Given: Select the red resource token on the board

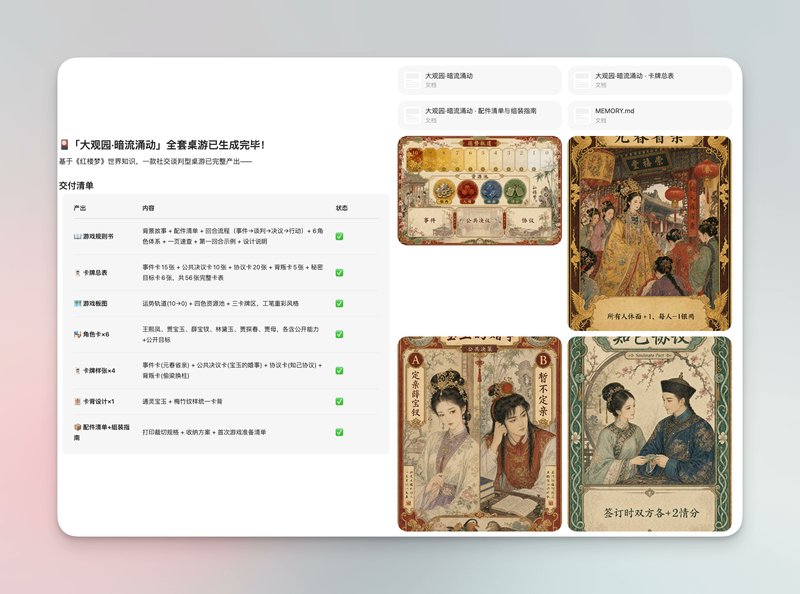Looking at the screenshot, I should (467, 191).
